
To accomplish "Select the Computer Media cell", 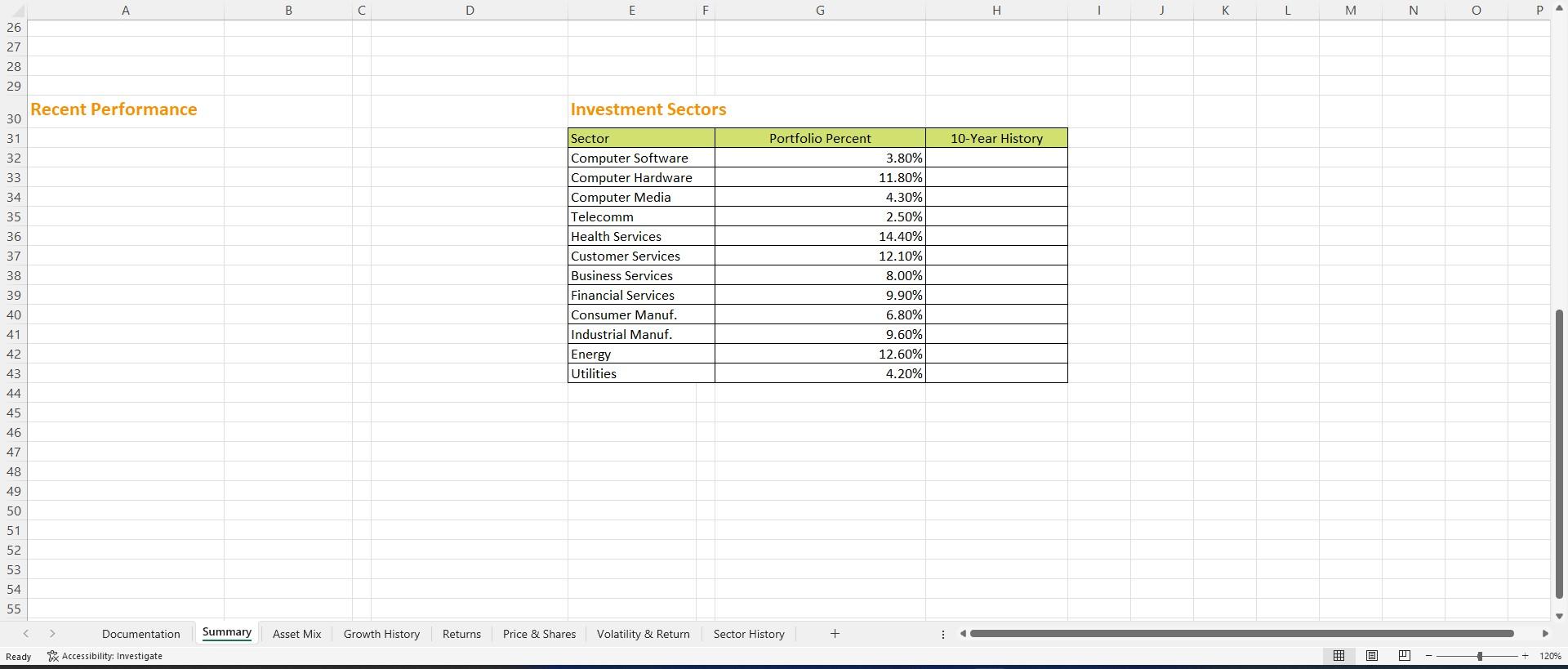I will pyautogui.click(x=641, y=197).
